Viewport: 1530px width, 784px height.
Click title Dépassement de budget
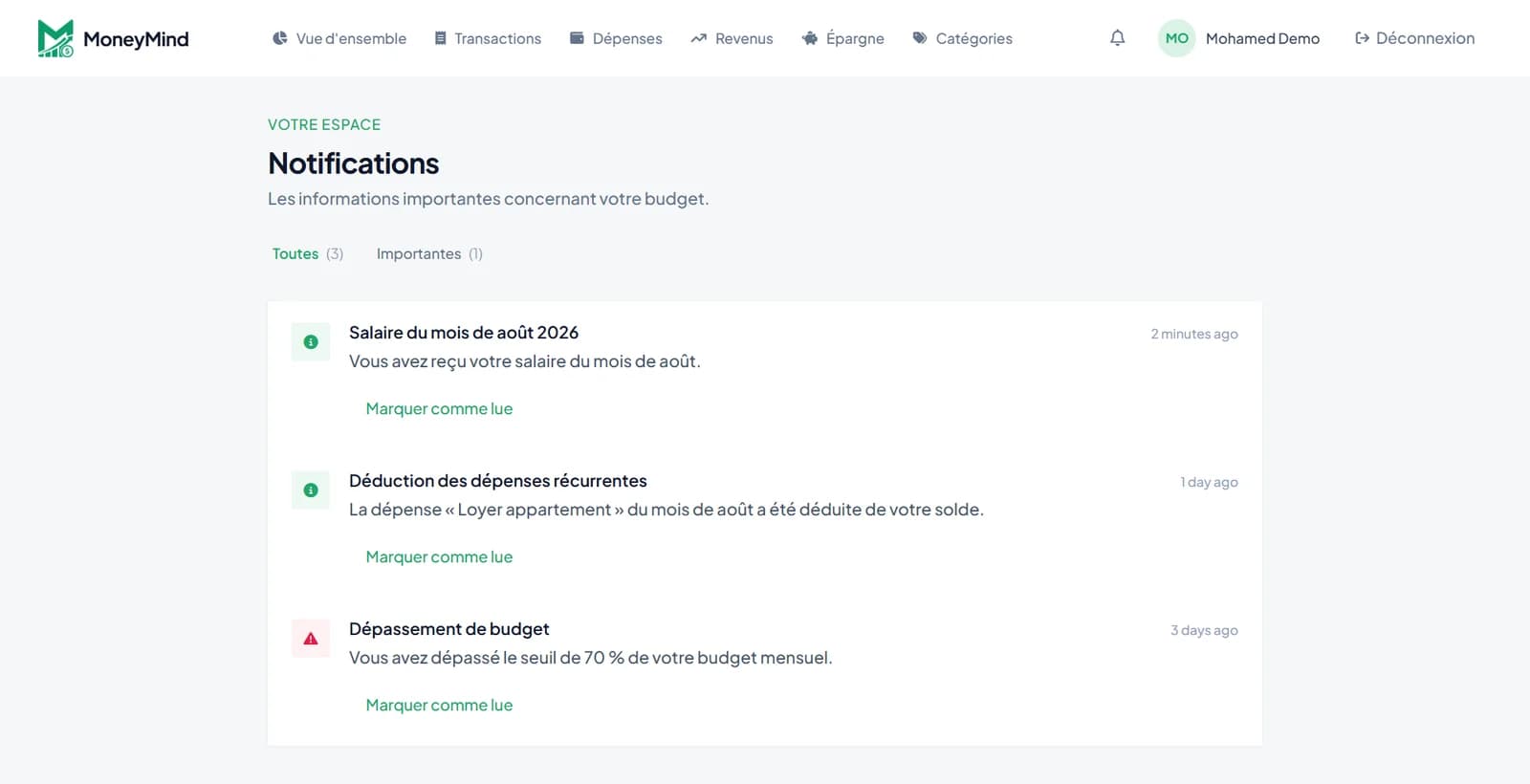pyautogui.click(x=449, y=629)
